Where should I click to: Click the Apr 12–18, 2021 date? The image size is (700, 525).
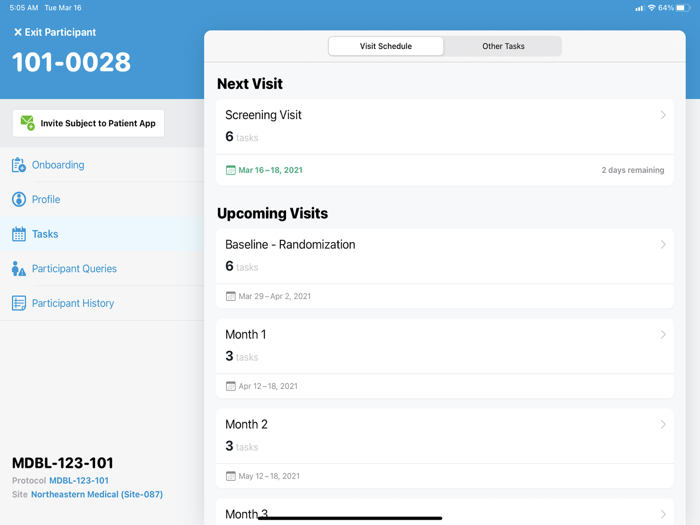pos(268,386)
